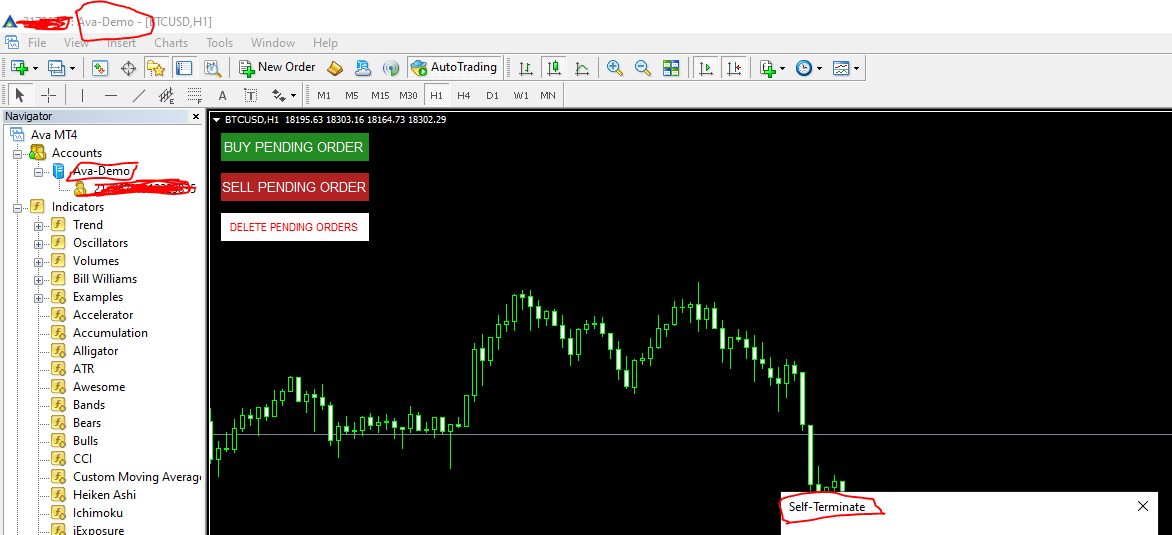Click the New Order button
This screenshot has height=535, width=1172.
pyautogui.click(x=277, y=68)
